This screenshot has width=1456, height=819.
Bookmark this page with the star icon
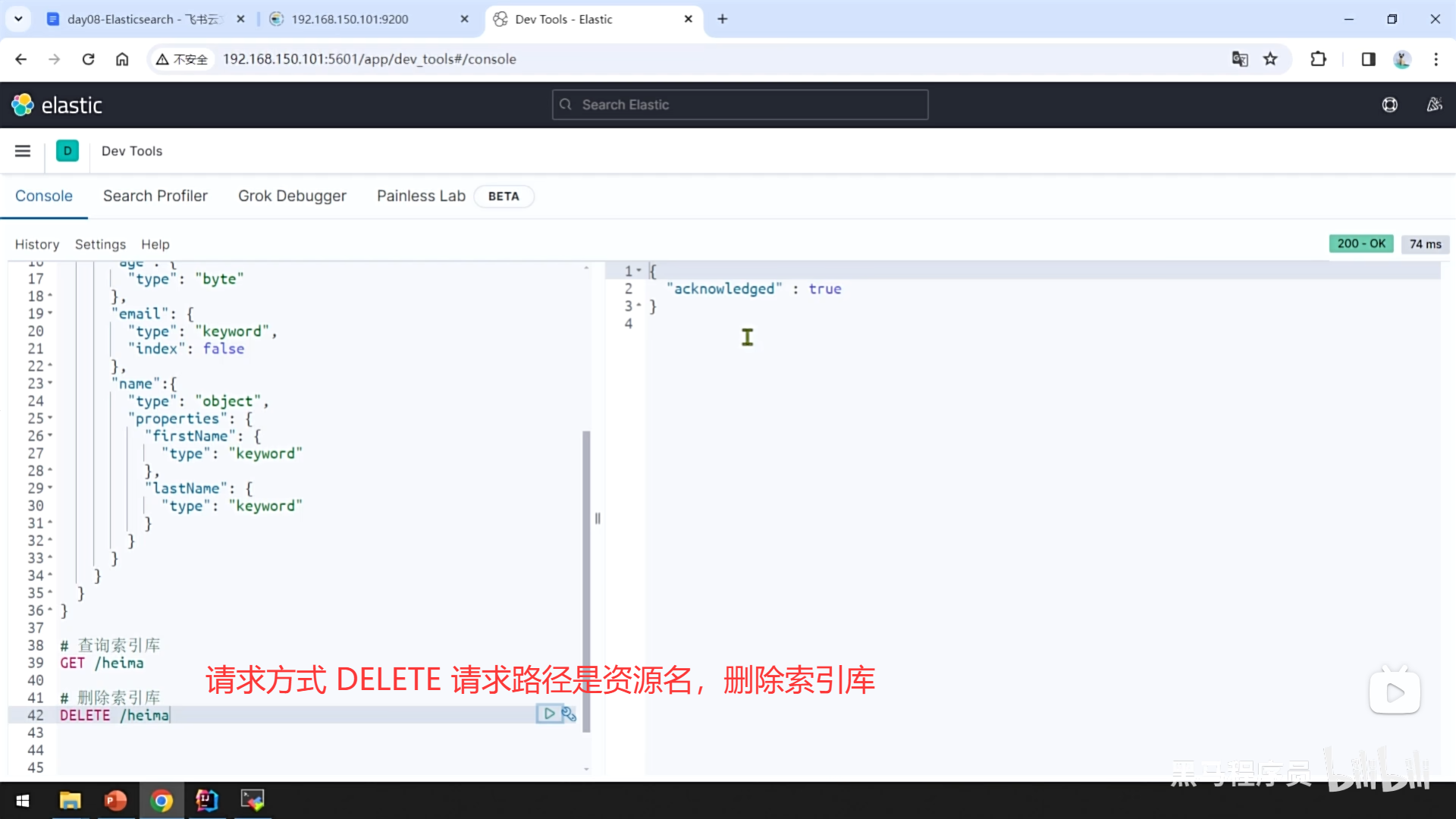point(1270,59)
